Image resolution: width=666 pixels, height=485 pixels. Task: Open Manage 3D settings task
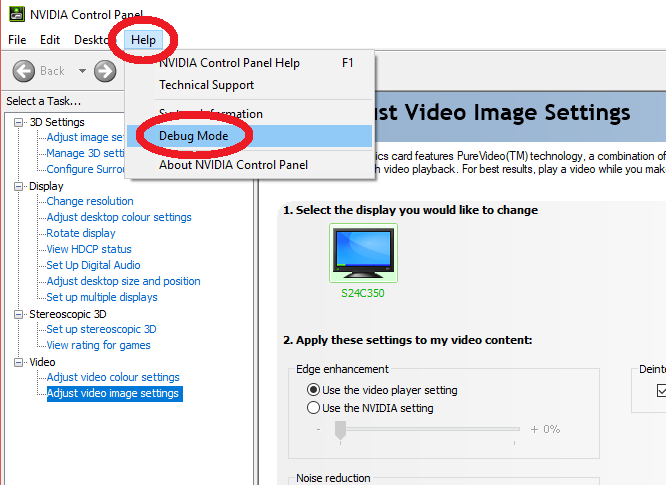[85, 153]
